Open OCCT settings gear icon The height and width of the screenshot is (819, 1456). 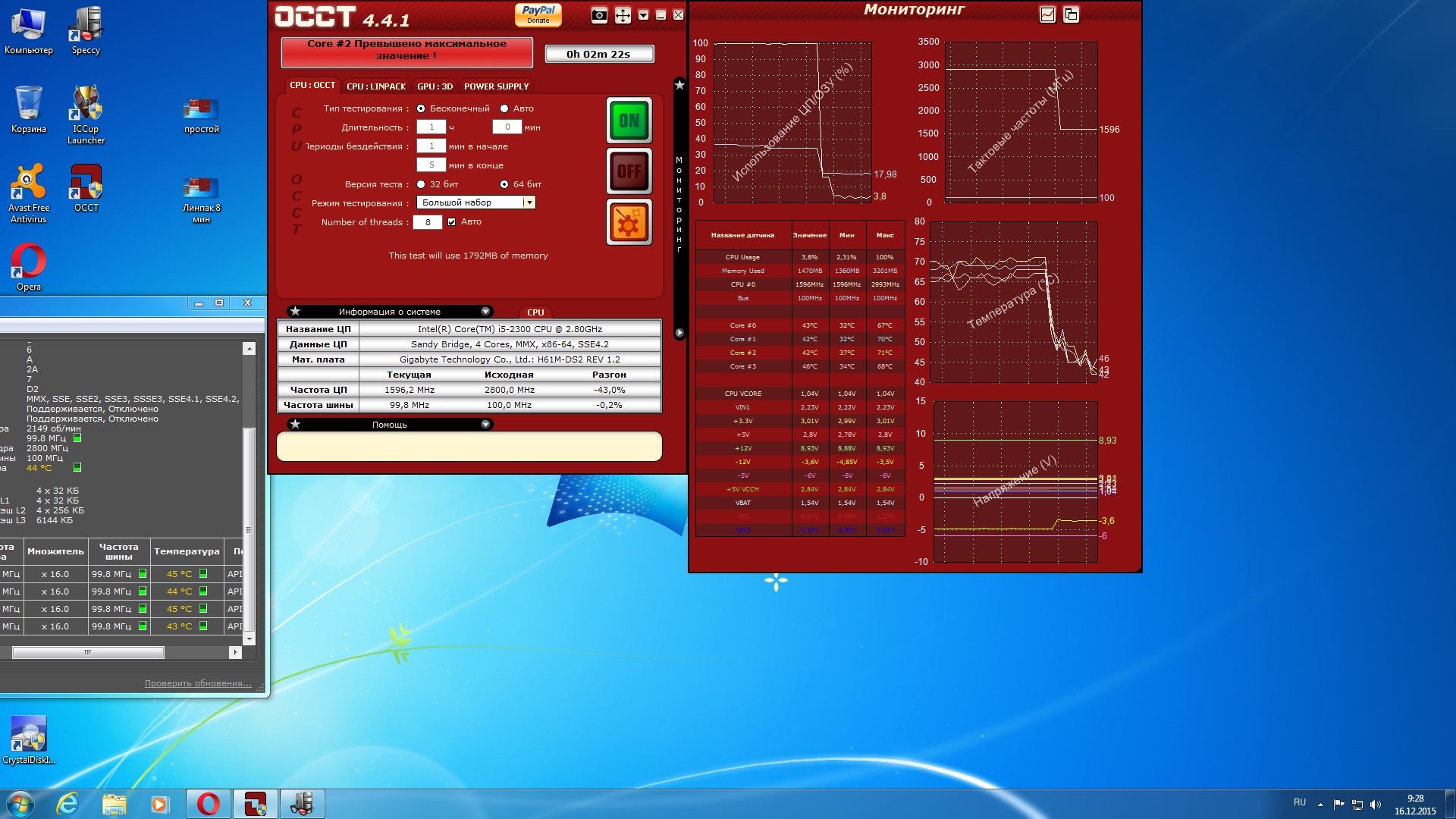(x=629, y=222)
